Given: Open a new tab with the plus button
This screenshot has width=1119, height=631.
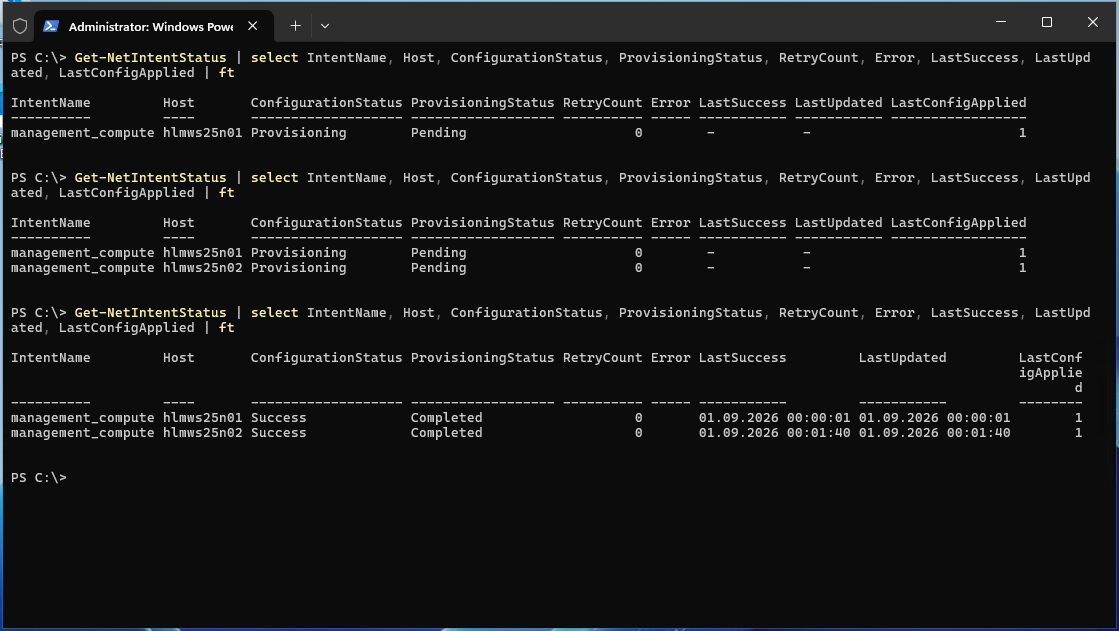Looking at the screenshot, I should (295, 25).
